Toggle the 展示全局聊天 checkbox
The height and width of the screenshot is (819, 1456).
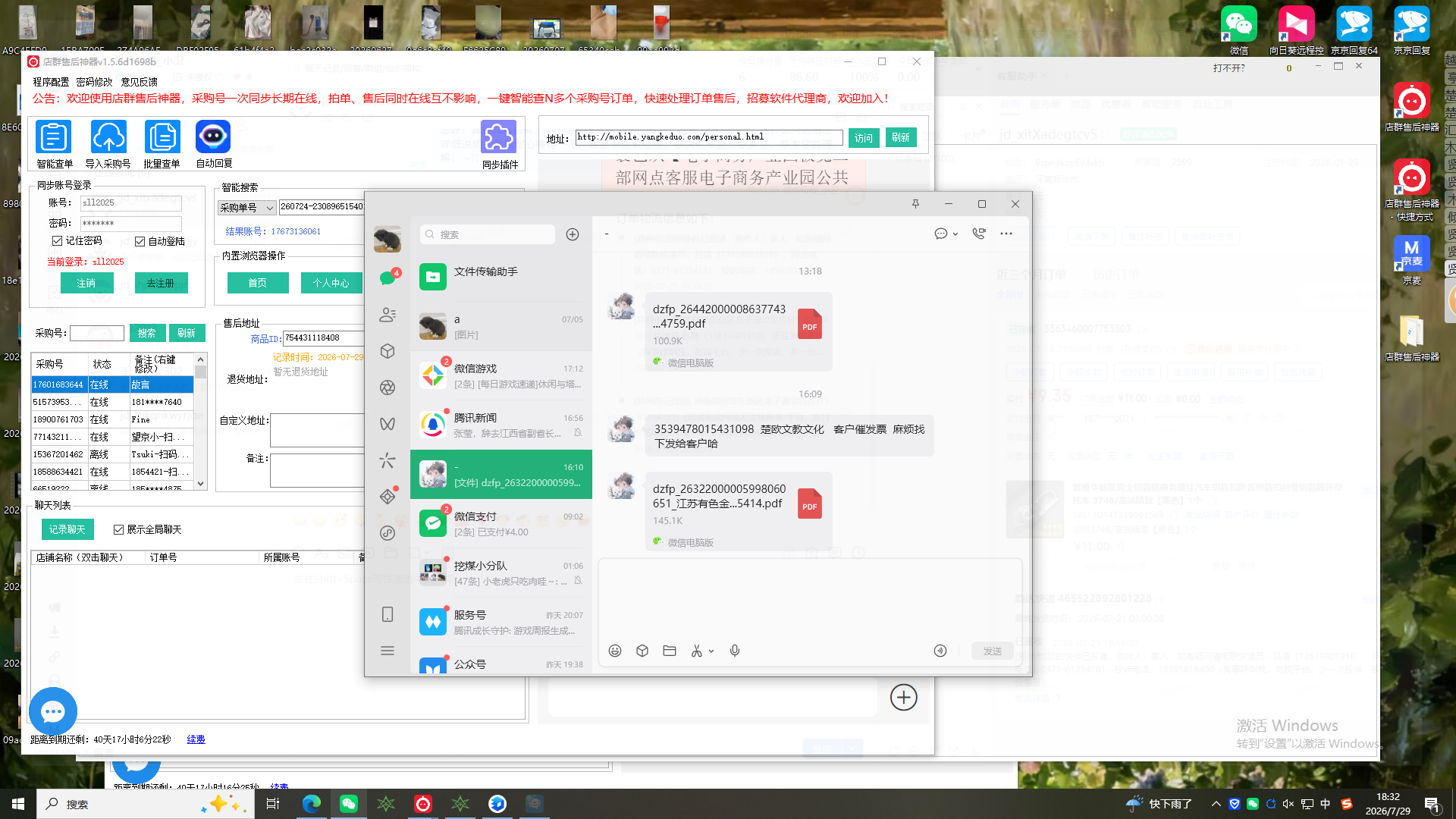[119, 529]
